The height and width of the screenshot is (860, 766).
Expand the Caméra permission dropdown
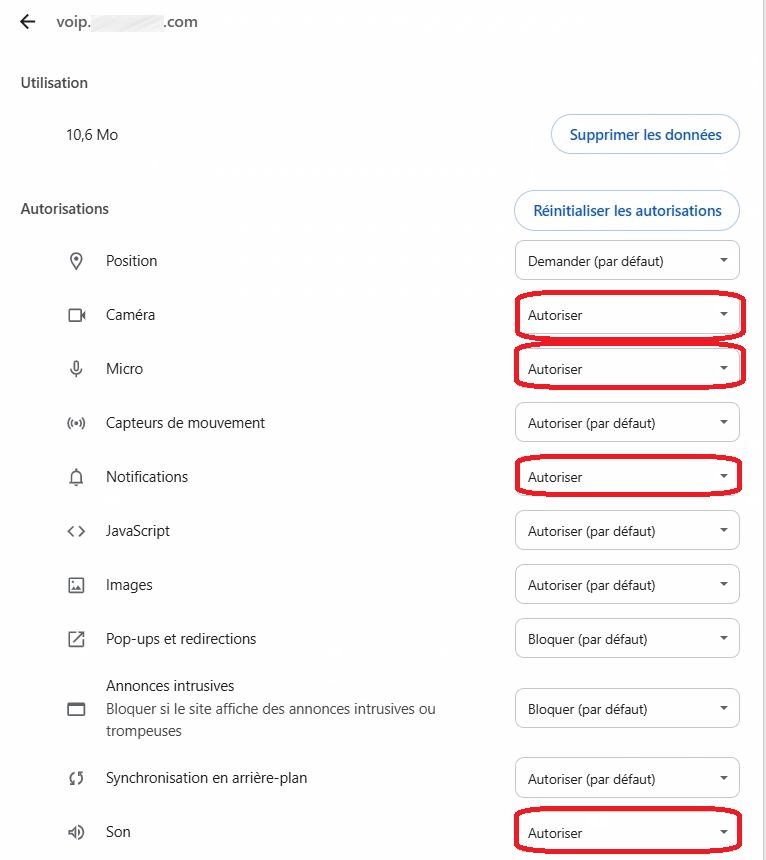[627, 315]
